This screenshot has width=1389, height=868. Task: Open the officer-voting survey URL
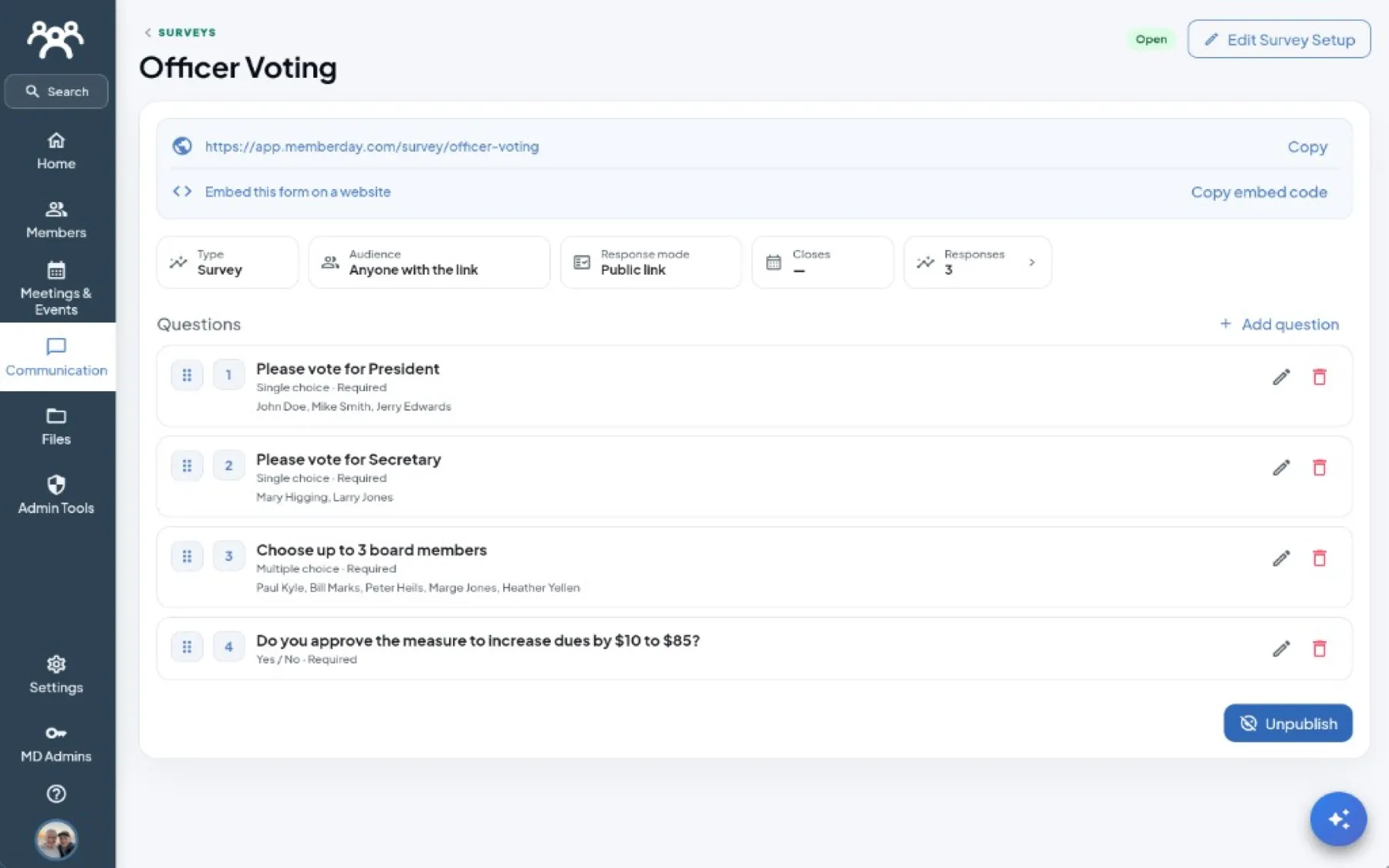[372, 147]
